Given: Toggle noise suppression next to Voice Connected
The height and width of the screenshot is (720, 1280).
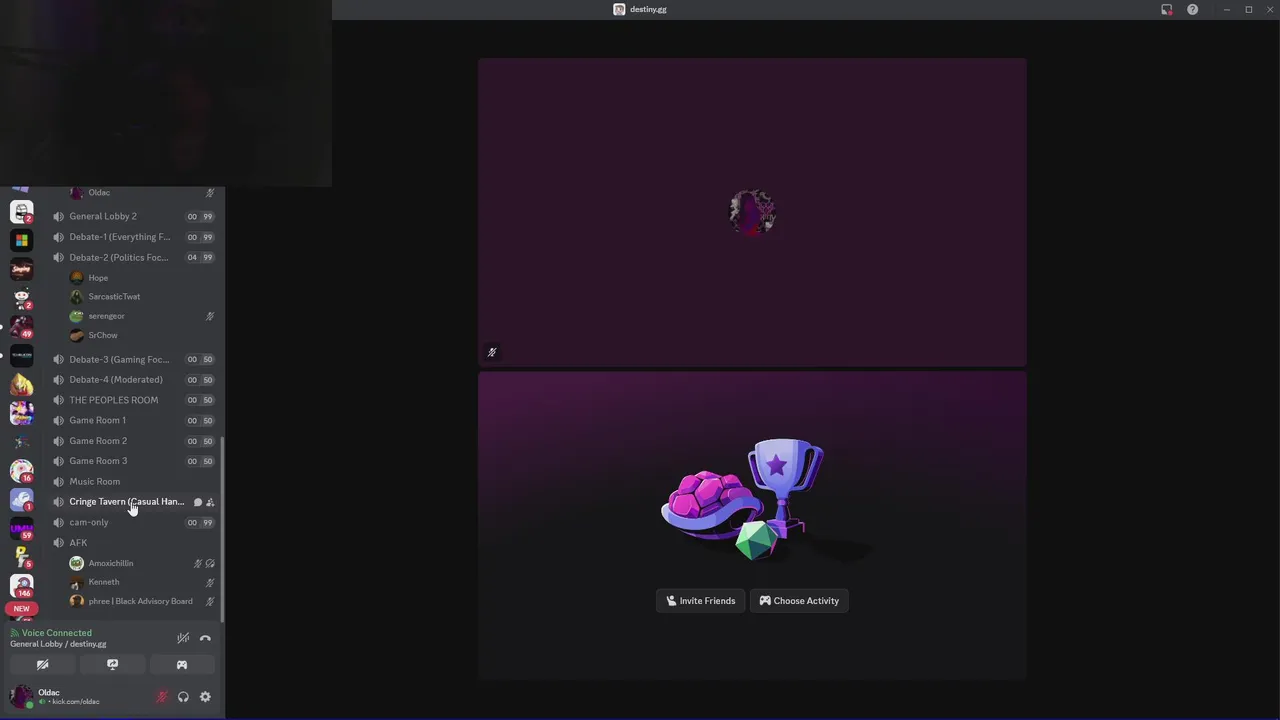Looking at the screenshot, I should tap(183, 638).
